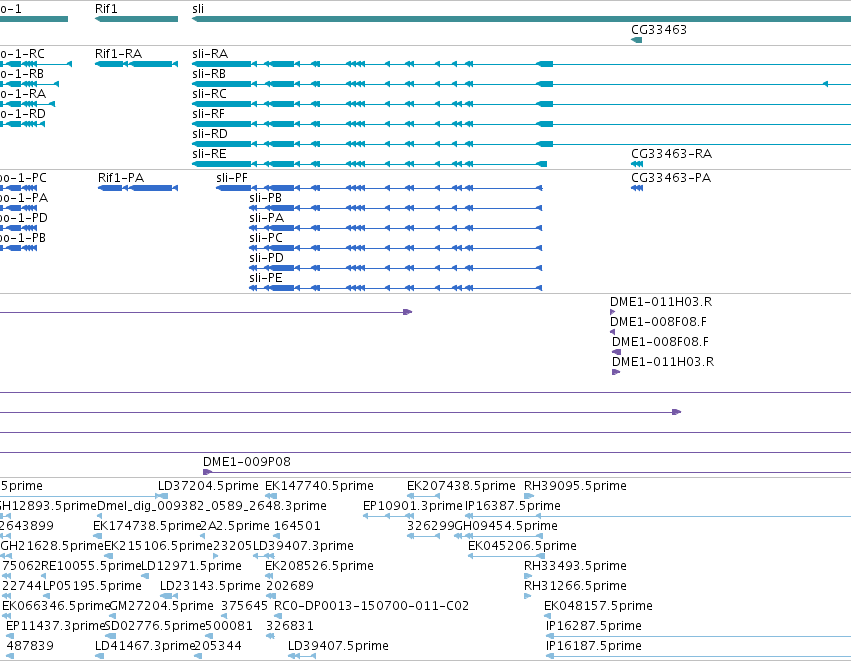Click EST label EK045206.5prime

522,546
